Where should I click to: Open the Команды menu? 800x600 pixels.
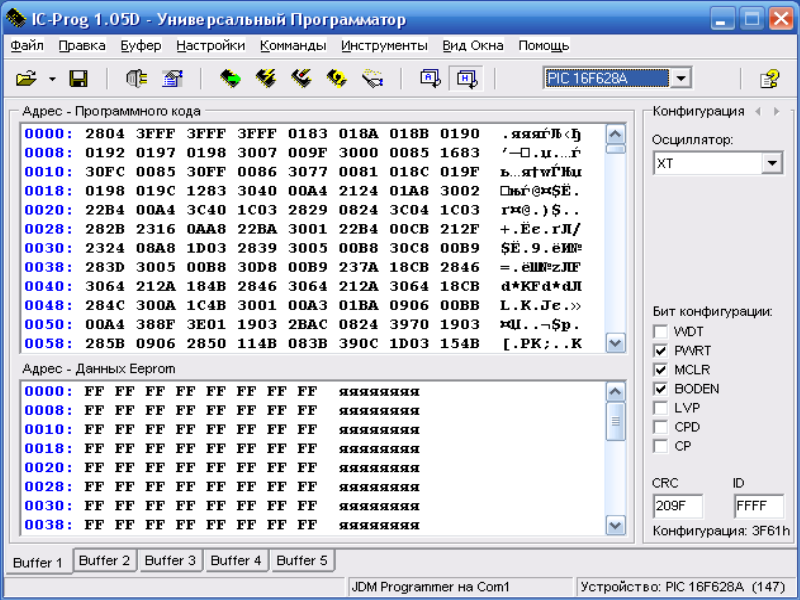(x=293, y=45)
